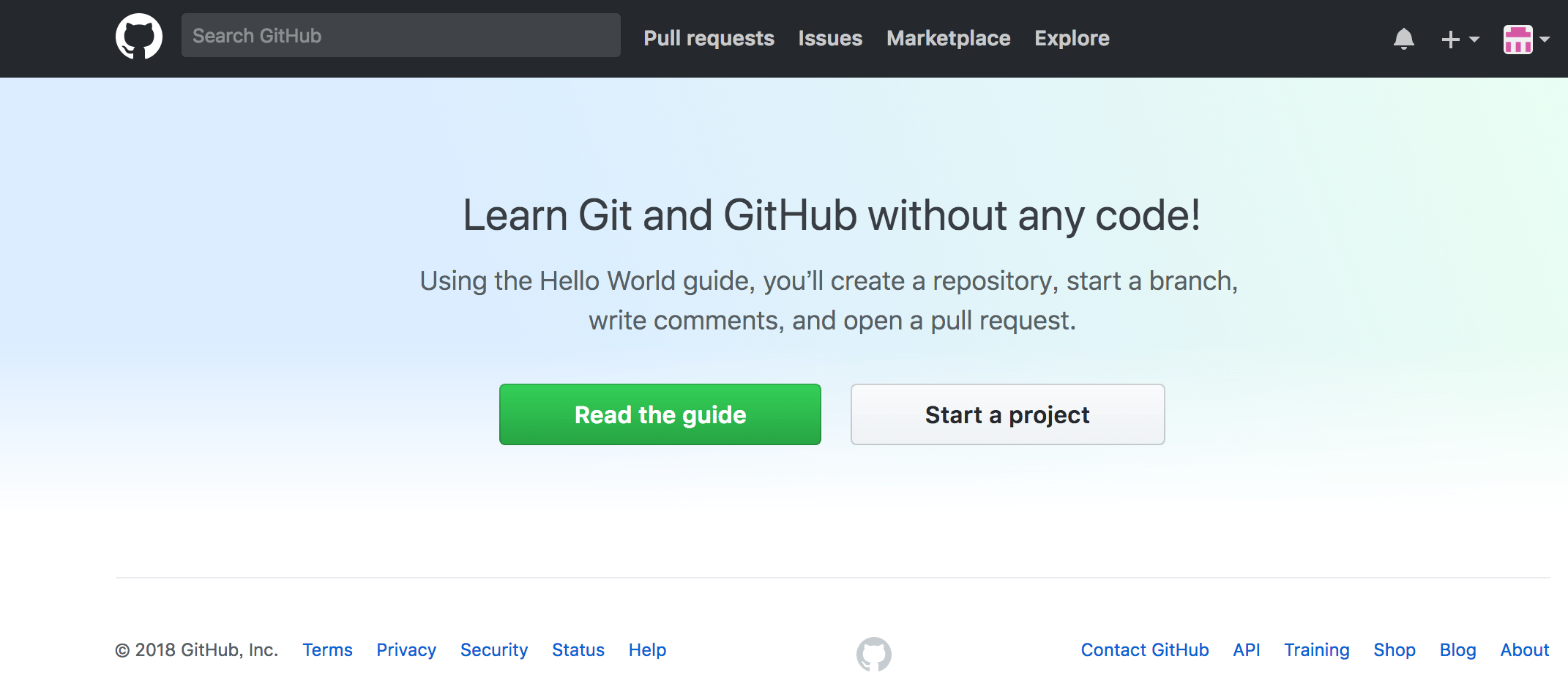This screenshot has height=678, width=1568.
Task: Click the GitHub octocat logo
Action: click(x=139, y=35)
